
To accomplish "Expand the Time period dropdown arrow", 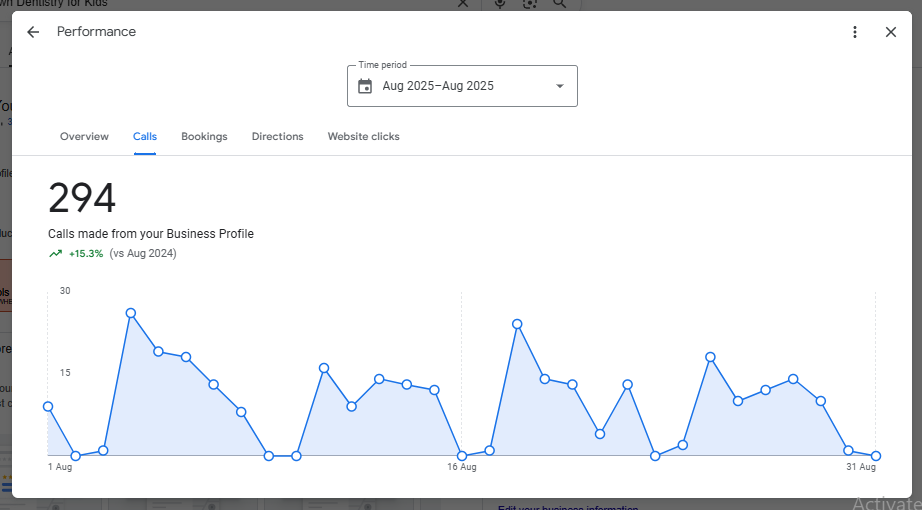I will 559,86.
